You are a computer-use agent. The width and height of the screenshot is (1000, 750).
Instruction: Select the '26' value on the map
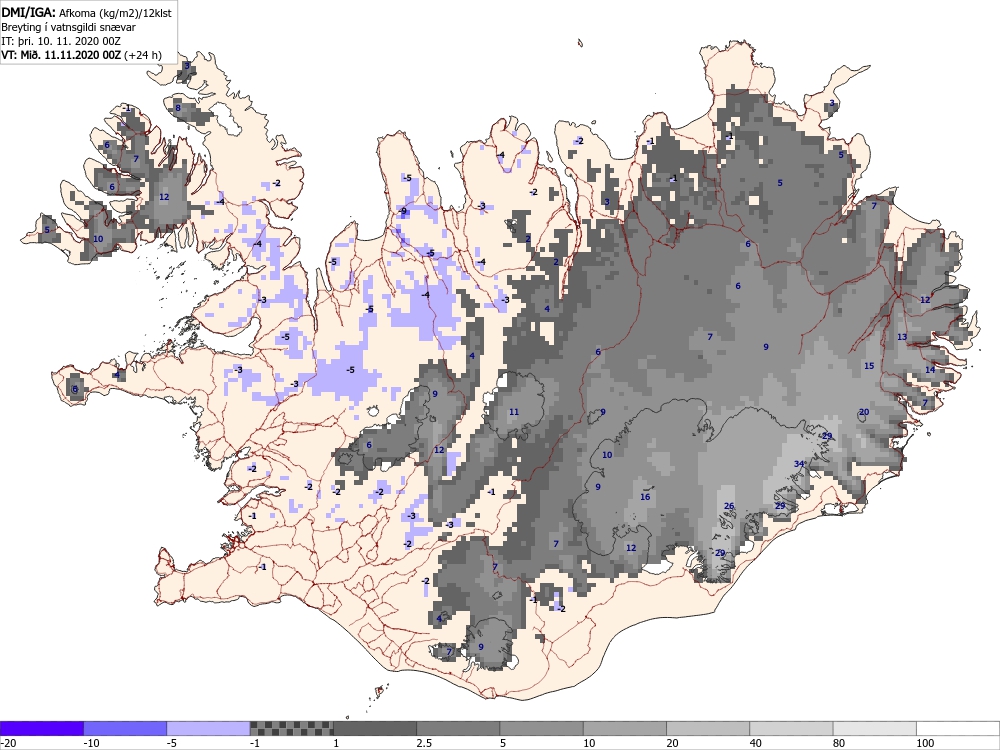click(x=729, y=506)
